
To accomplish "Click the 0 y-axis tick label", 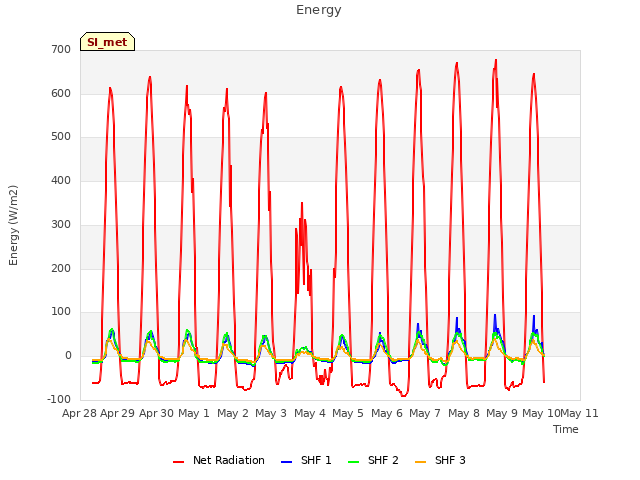I will pyautogui.click(x=68, y=356).
